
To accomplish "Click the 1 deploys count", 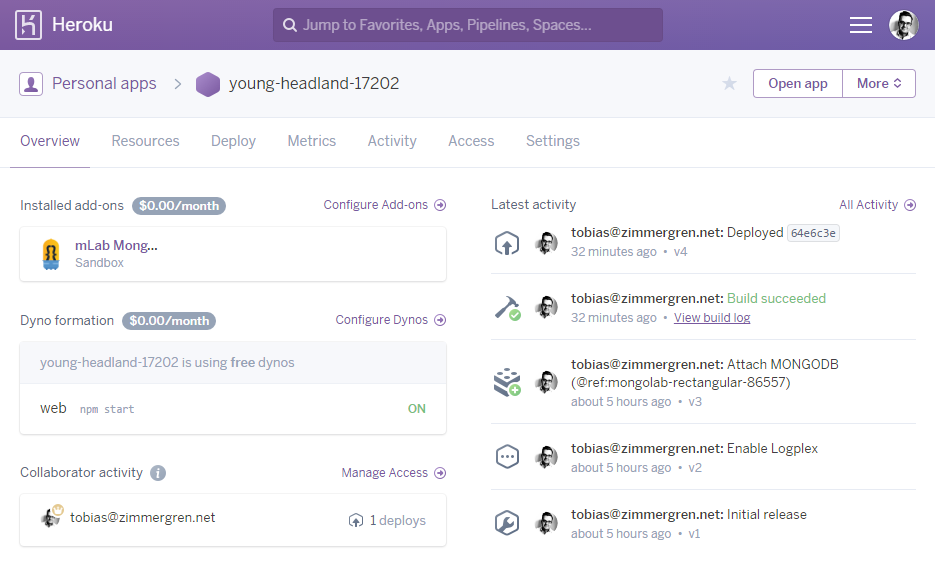I will click(x=398, y=521).
